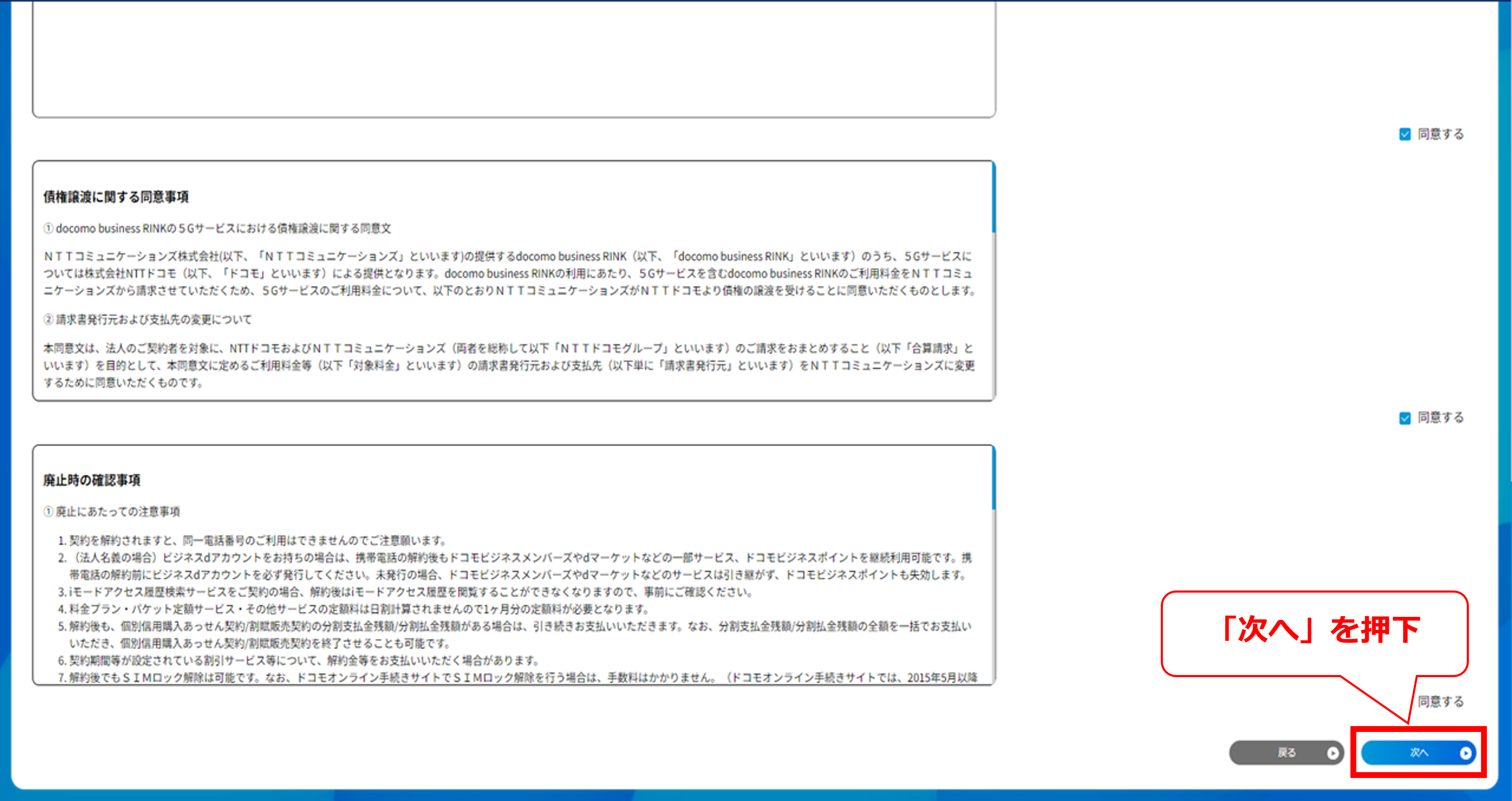Click list item 4 about 料金プラン・パケット定額サービス
The image size is (1512, 801).
[x=353, y=609]
